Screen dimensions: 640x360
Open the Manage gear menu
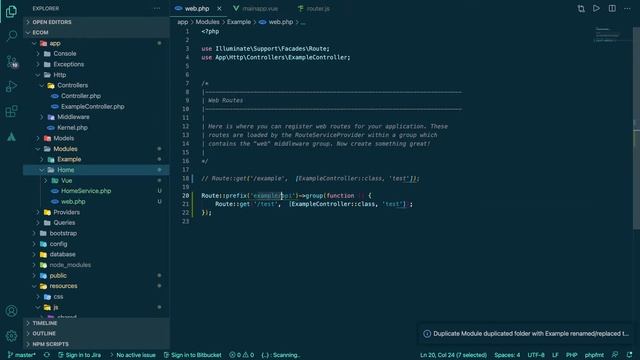(x=11, y=336)
